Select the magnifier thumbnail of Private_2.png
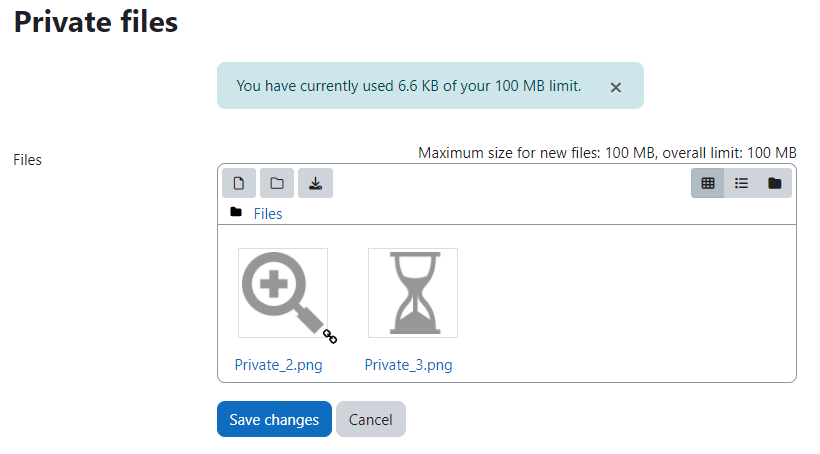 (283, 293)
